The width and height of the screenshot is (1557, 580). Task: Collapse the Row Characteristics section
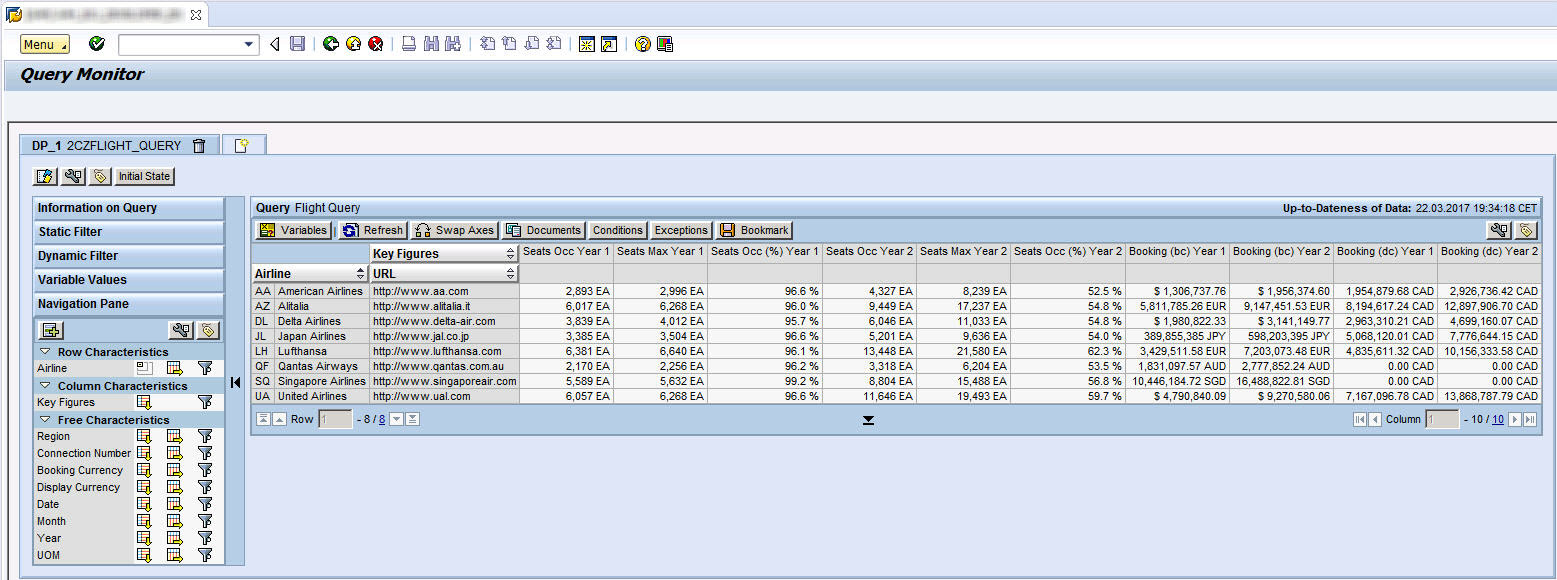tap(43, 351)
